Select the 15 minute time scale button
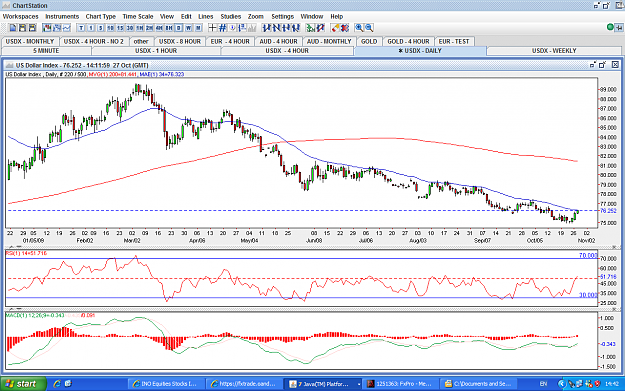Image resolution: width=625 pixels, height=391 pixels. [x=120, y=28]
